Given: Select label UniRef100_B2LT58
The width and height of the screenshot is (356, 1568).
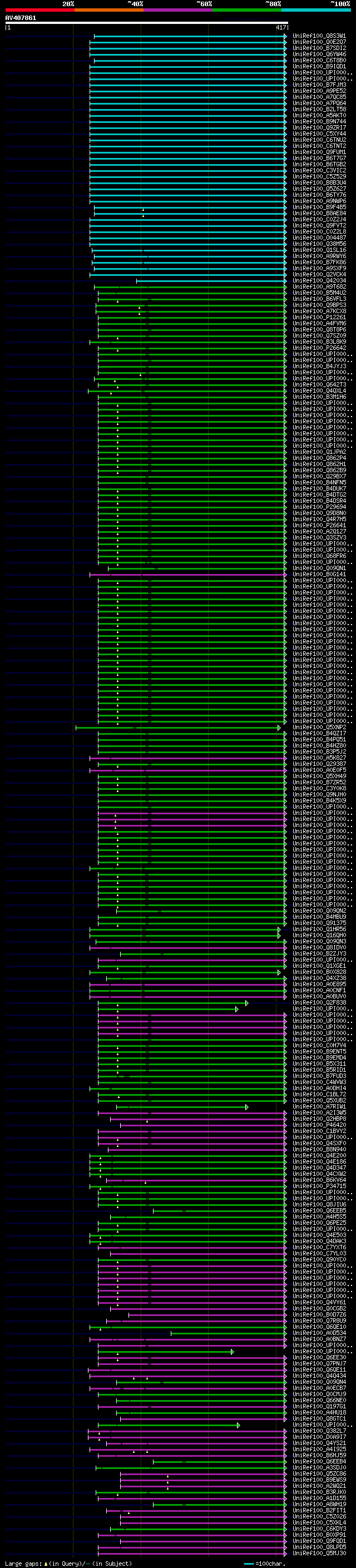Looking at the screenshot, I should 319,110.
